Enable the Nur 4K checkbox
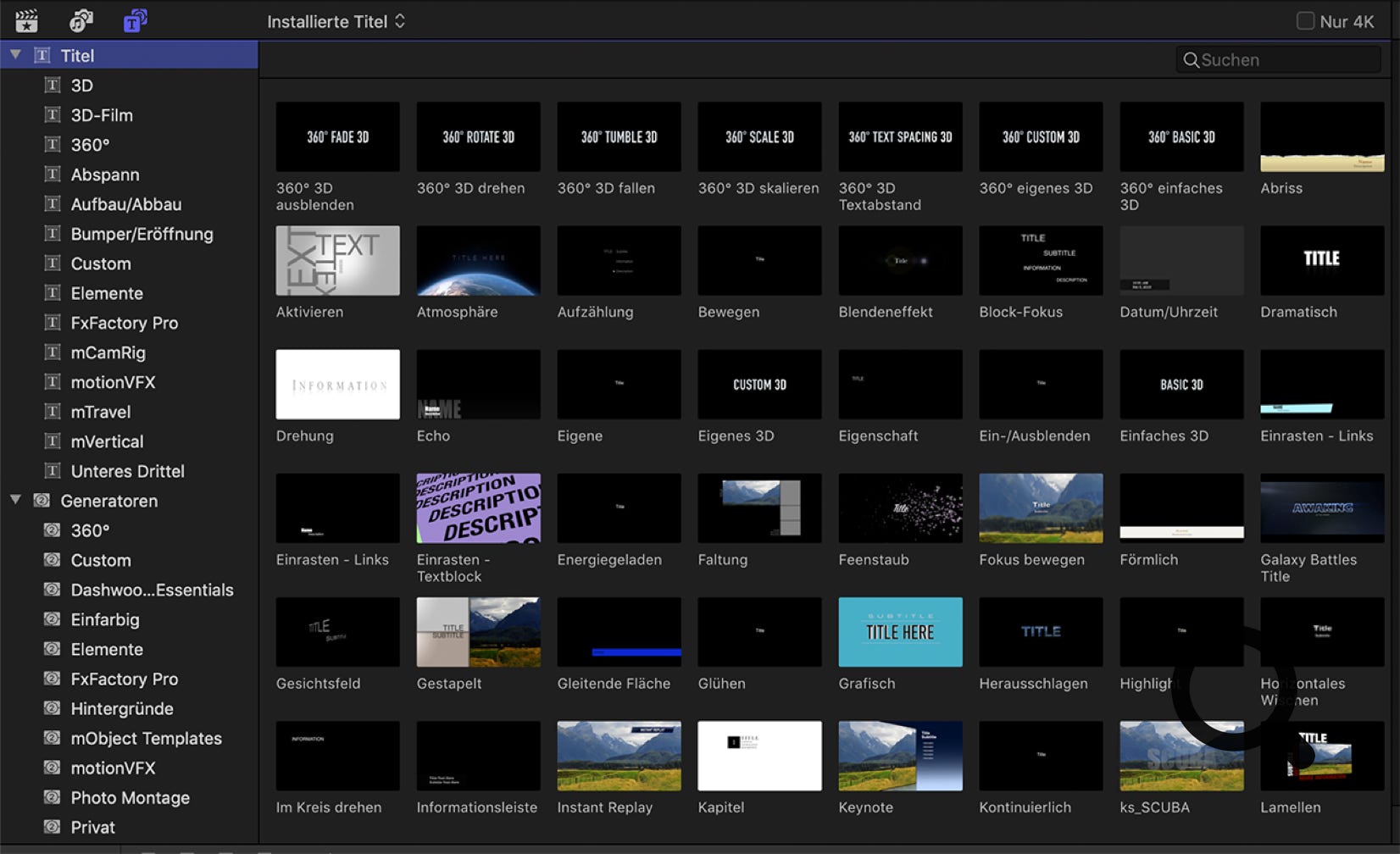This screenshot has height=854, width=1400. click(1305, 21)
